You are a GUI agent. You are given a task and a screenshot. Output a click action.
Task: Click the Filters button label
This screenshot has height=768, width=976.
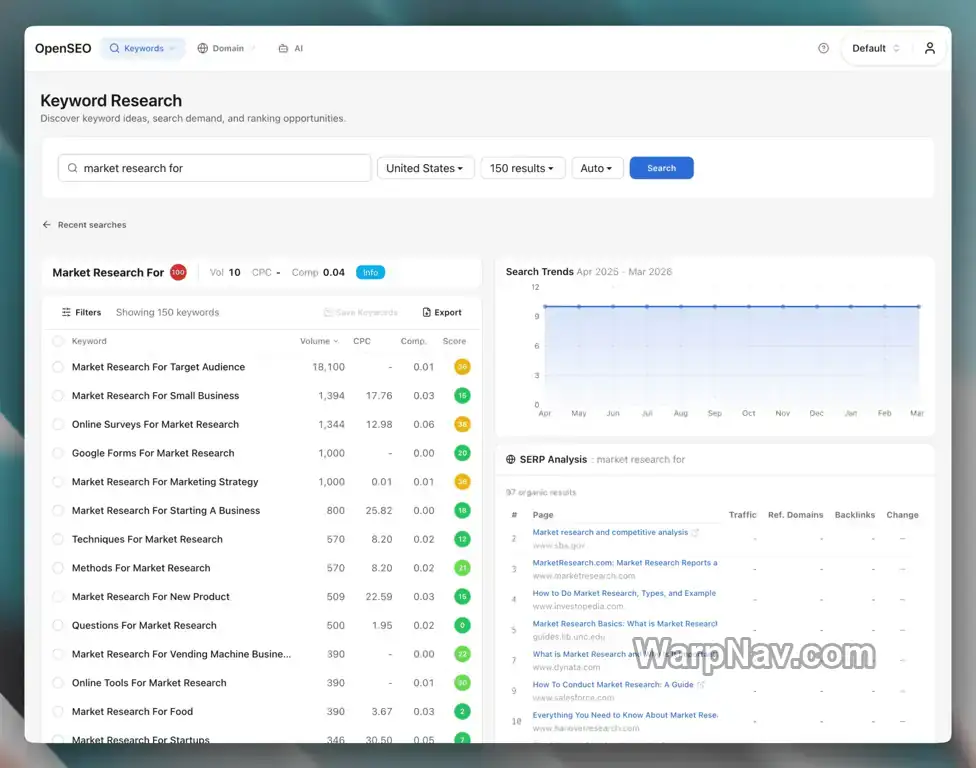(88, 312)
